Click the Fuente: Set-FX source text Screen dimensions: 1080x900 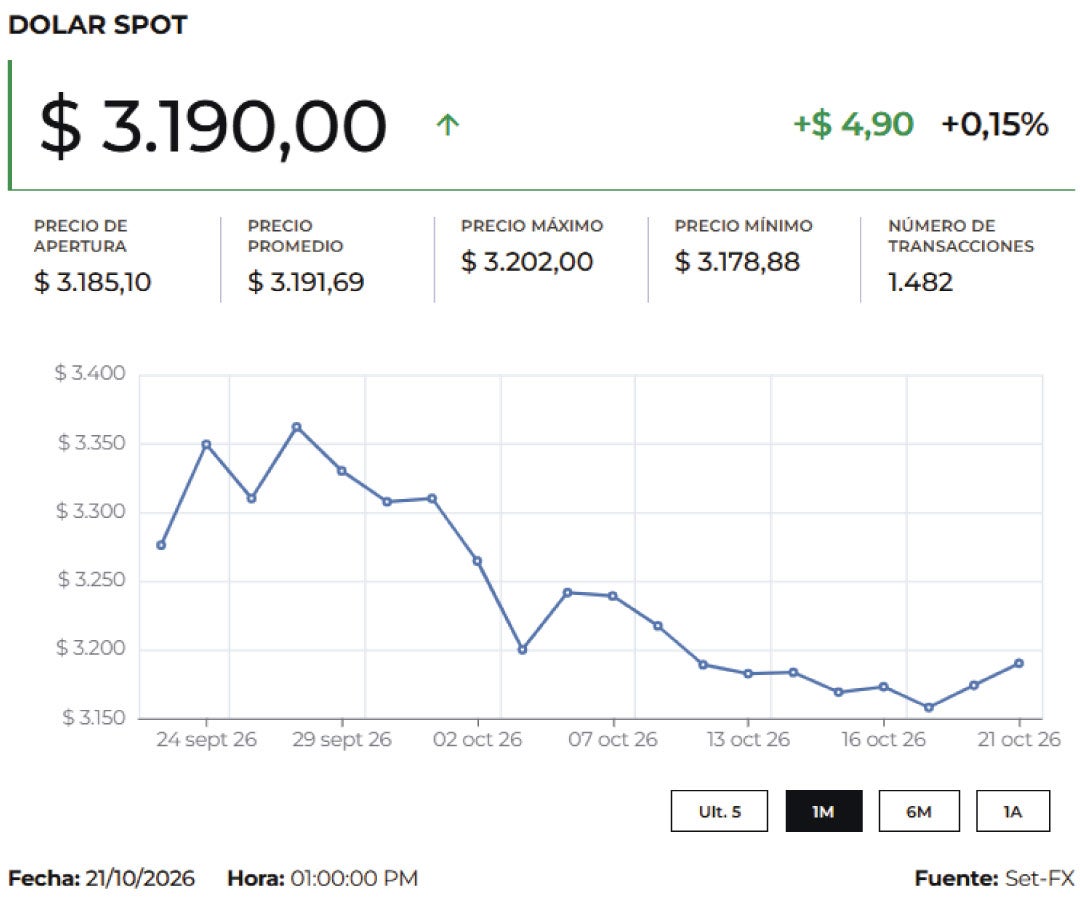coord(995,879)
